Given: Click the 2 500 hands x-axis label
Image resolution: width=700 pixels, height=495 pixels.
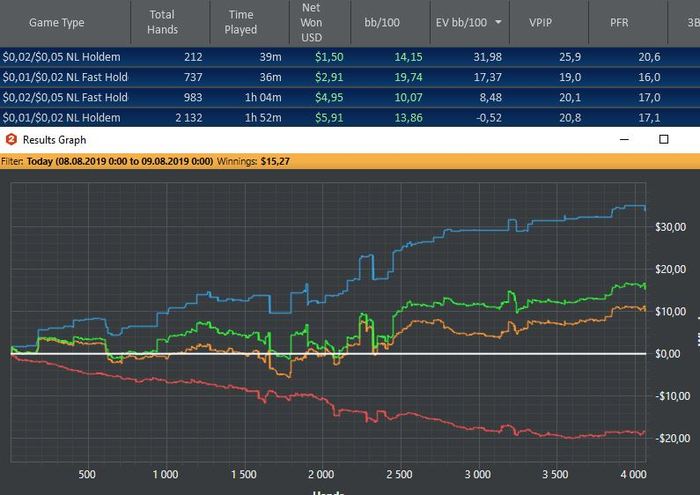Looking at the screenshot, I should point(399,474).
